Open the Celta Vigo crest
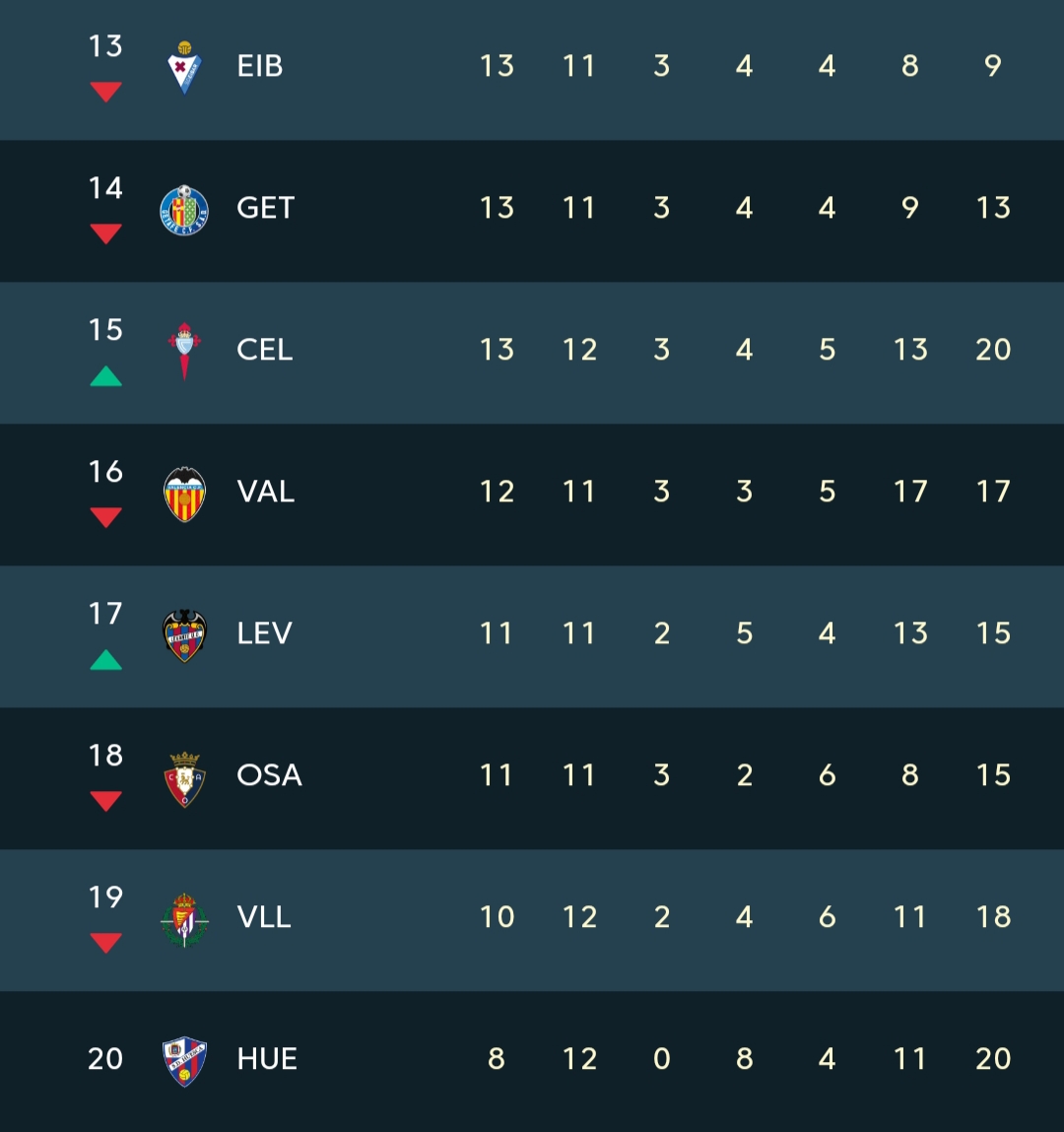Image resolution: width=1064 pixels, height=1132 pixels. pos(184,351)
